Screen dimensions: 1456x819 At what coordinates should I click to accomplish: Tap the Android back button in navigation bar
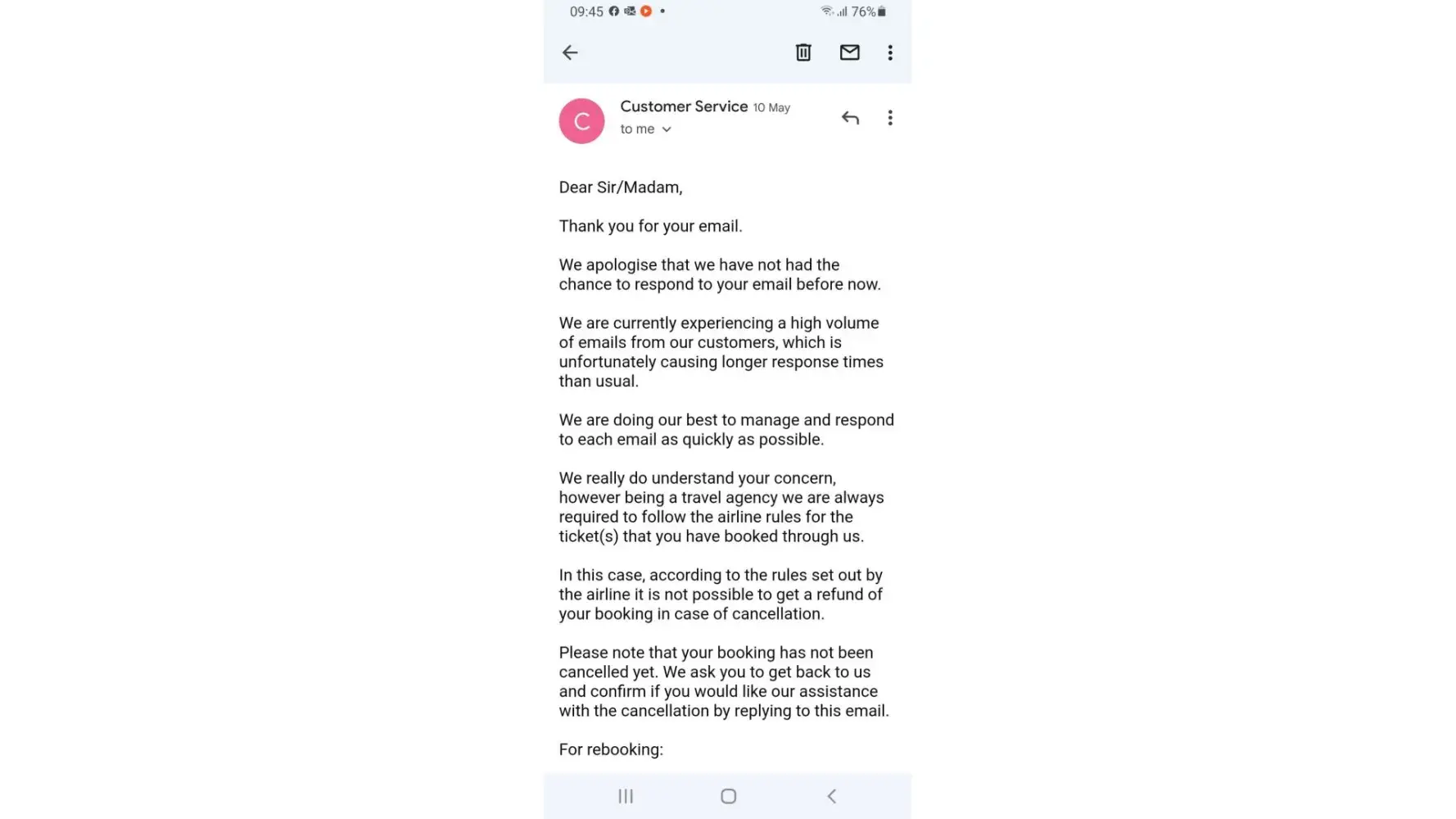coord(831,796)
